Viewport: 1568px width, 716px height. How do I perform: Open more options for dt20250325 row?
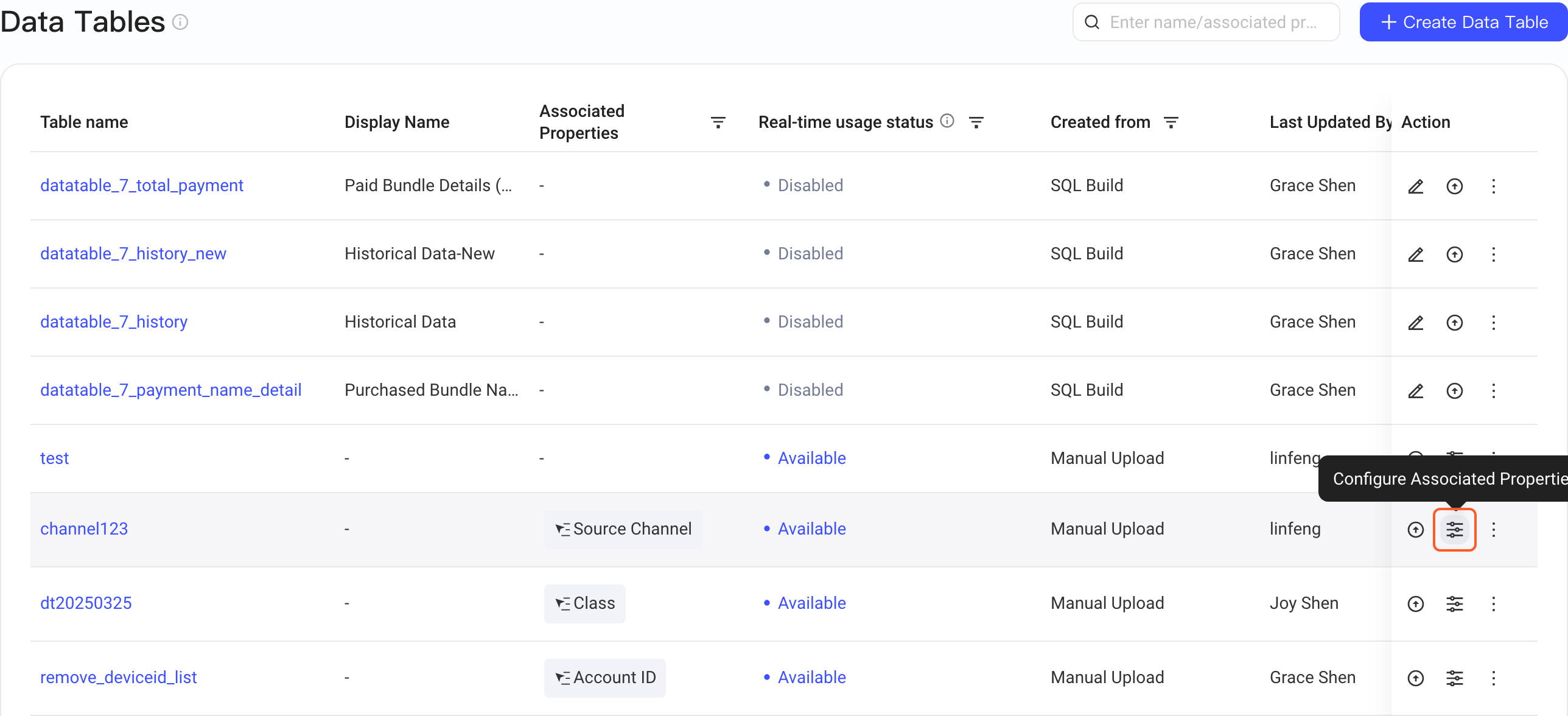point(1494,604)
